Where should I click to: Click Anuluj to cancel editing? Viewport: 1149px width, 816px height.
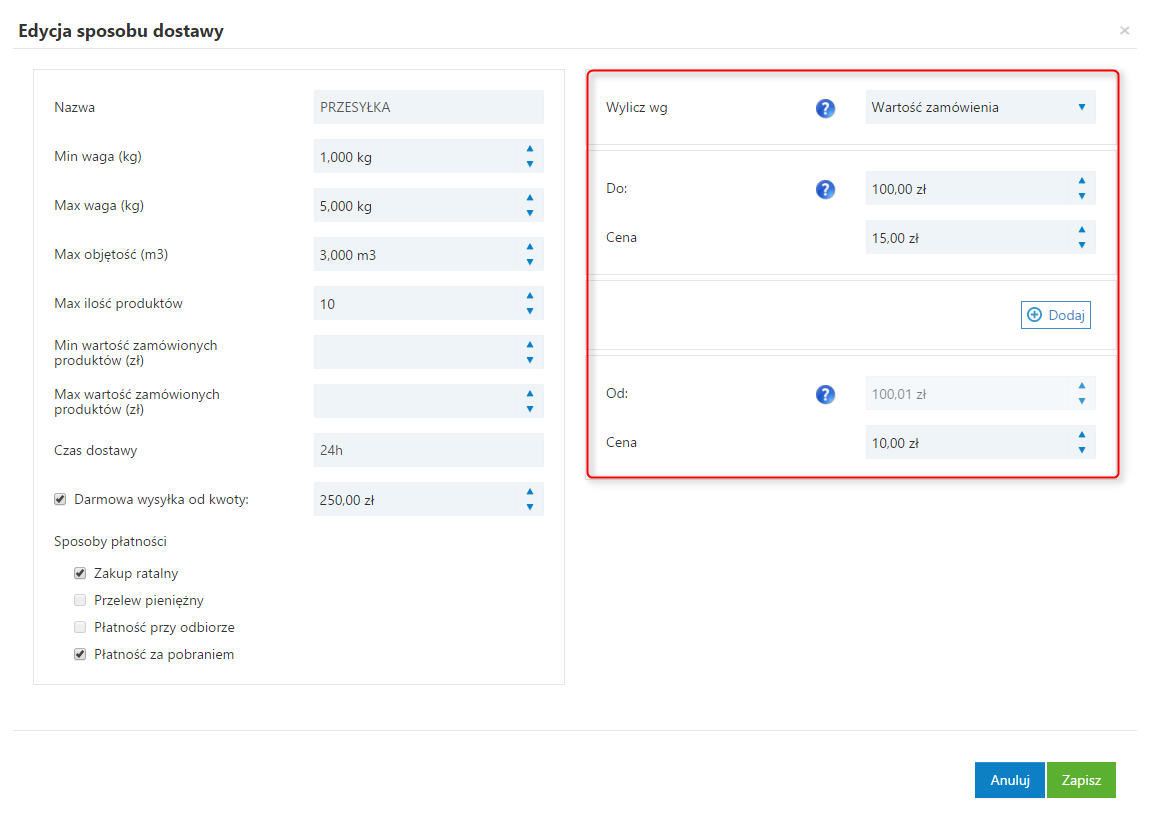[1010, 780]
